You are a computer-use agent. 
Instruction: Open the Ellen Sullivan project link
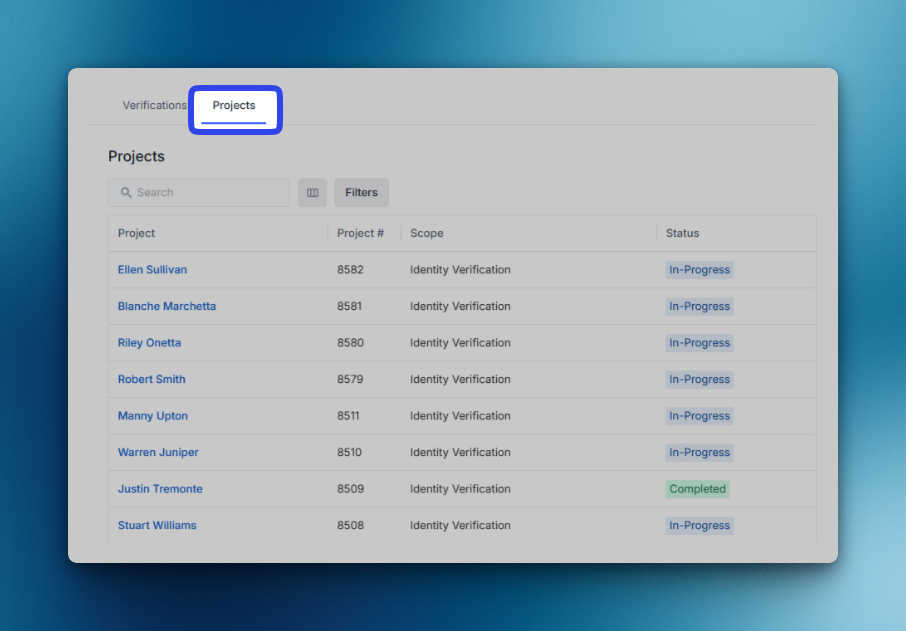[152, 270]
